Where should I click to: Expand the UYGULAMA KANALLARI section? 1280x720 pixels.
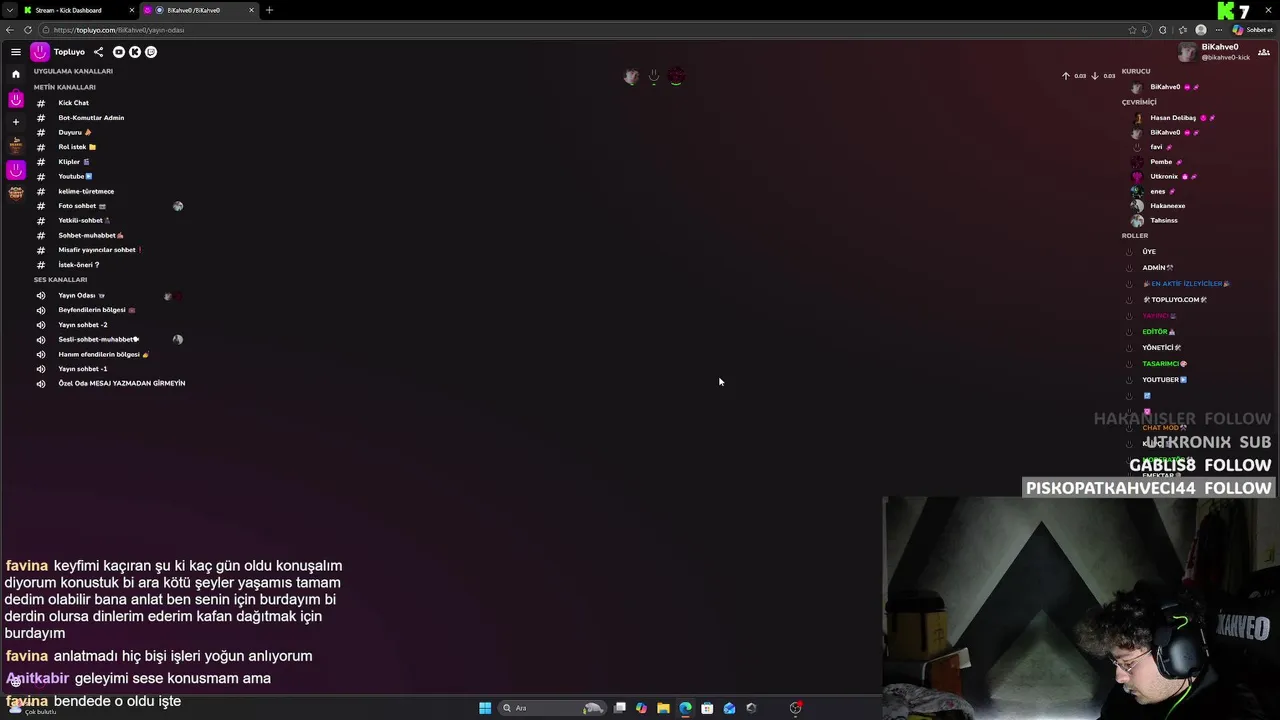point(73,71)
